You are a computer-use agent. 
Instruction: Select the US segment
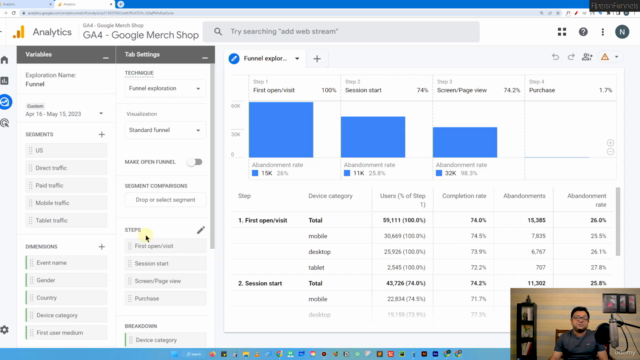[x=66, y=151]
